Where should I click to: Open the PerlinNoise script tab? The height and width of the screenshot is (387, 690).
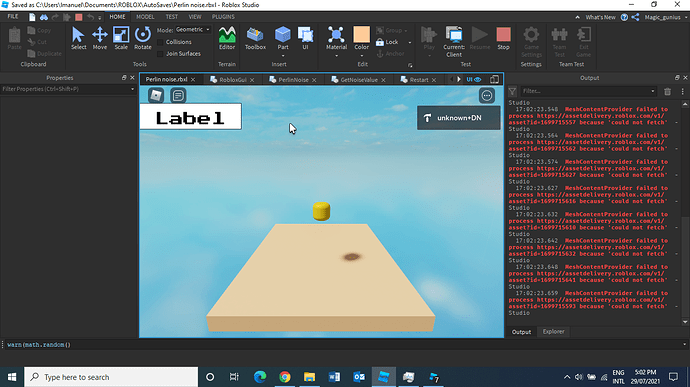click(x=293, y=80)
